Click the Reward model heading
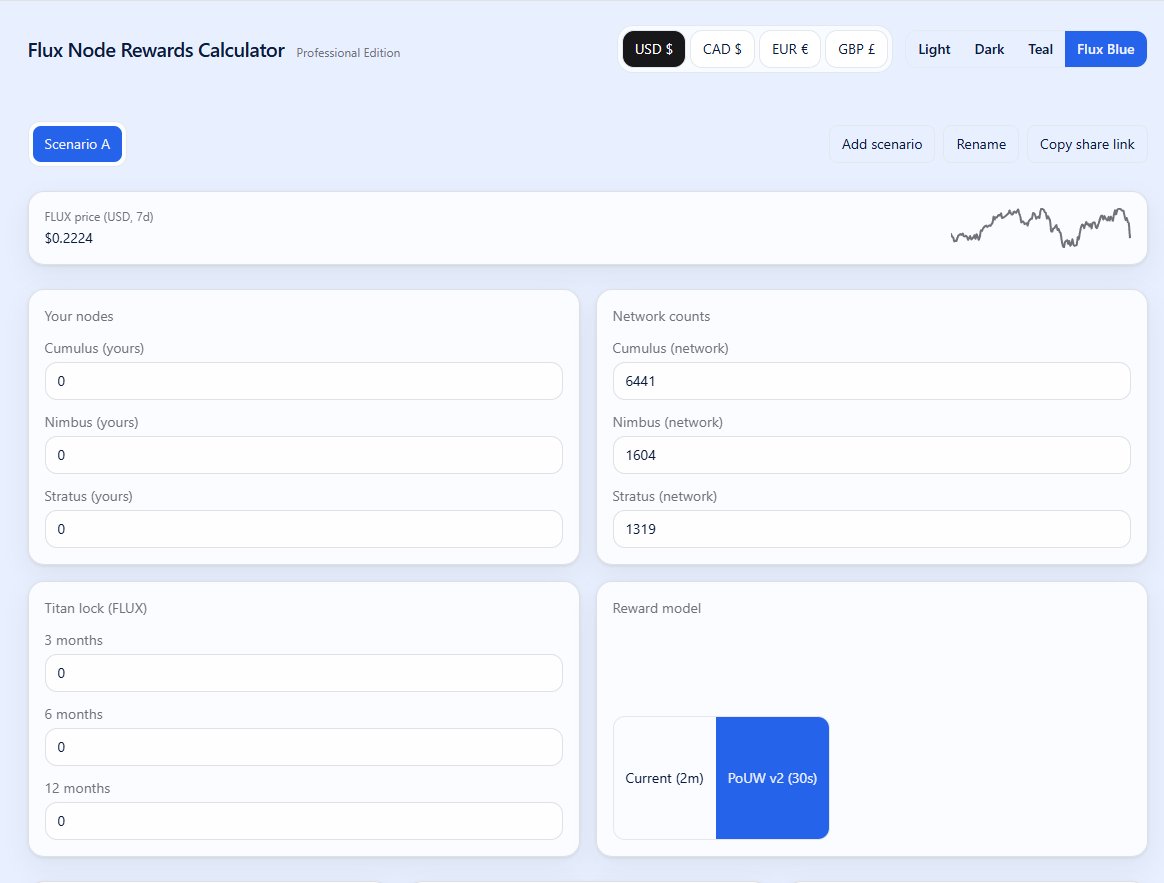This screenshot has width=1164, height=883. [x=656, y=608]
